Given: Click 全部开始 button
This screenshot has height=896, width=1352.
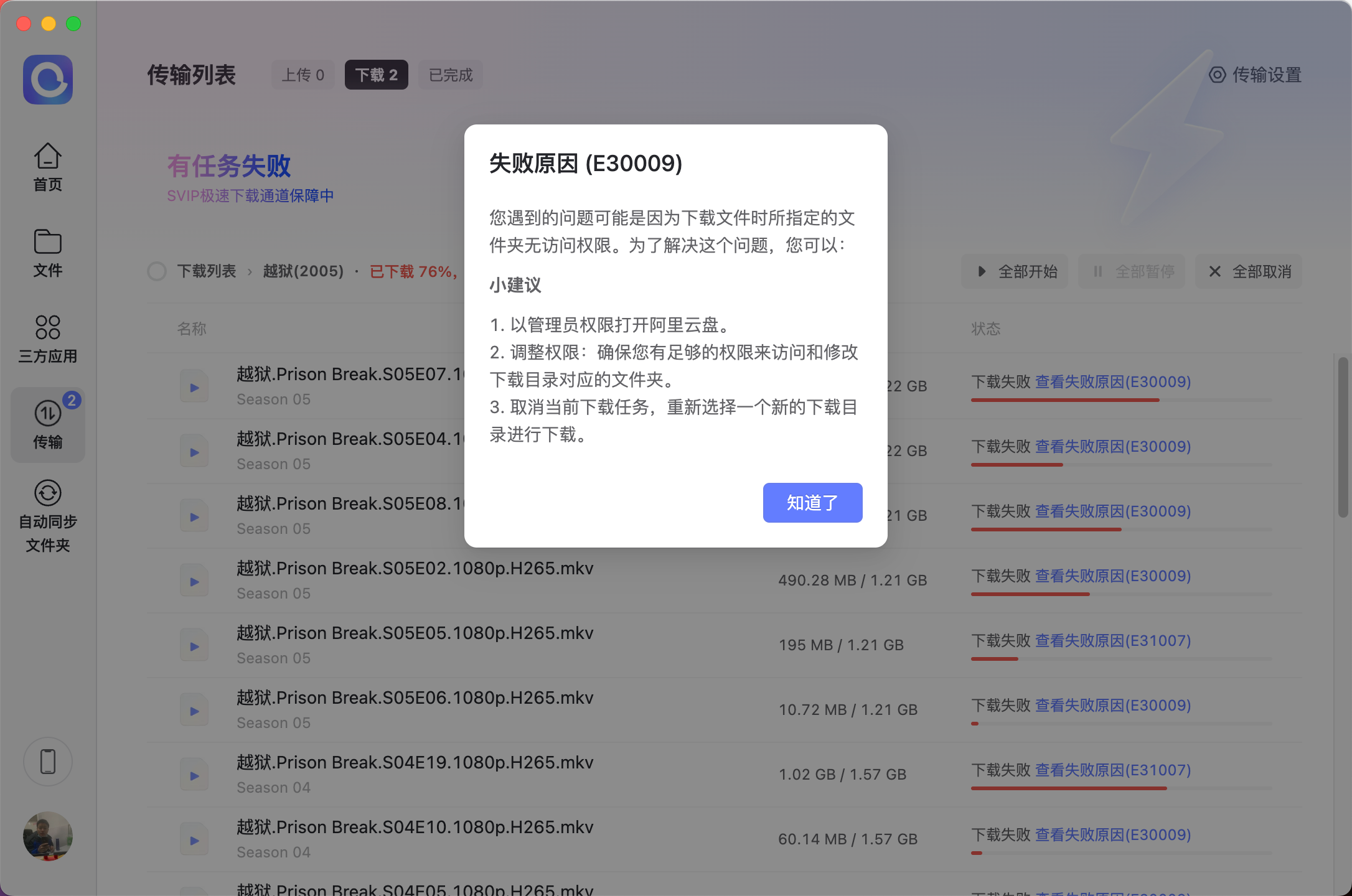Looking at the screenshot, I should (x=1015, y=271).
